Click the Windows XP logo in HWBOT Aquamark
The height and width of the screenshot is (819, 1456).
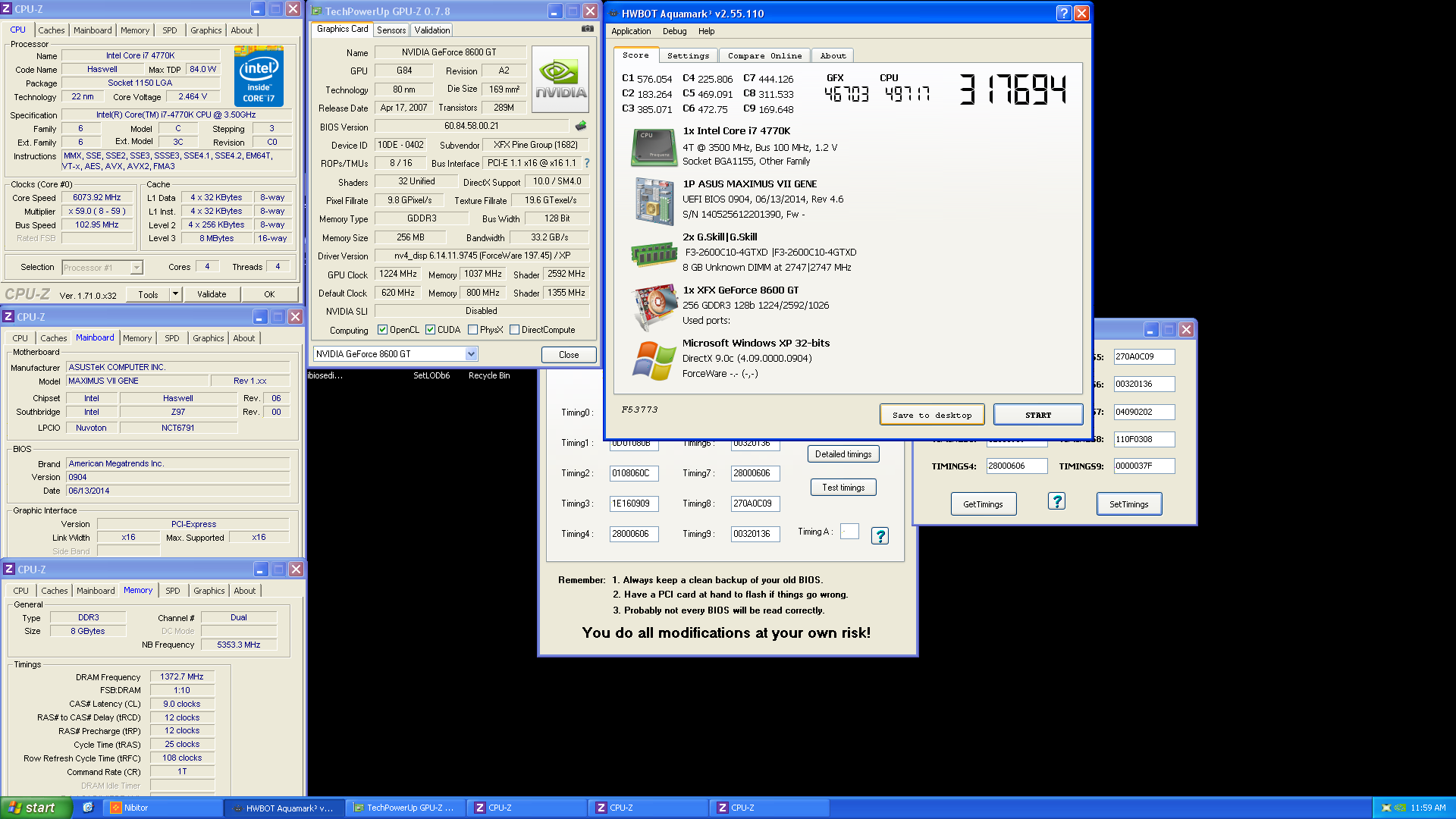[x=654, y=360]
